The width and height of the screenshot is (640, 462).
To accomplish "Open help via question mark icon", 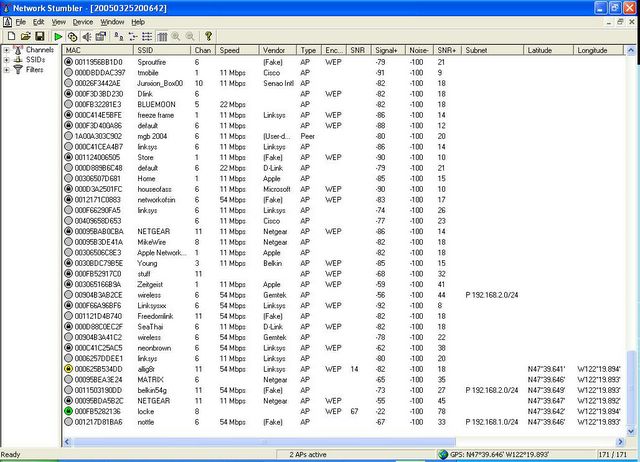I will (x=209, y=36).
